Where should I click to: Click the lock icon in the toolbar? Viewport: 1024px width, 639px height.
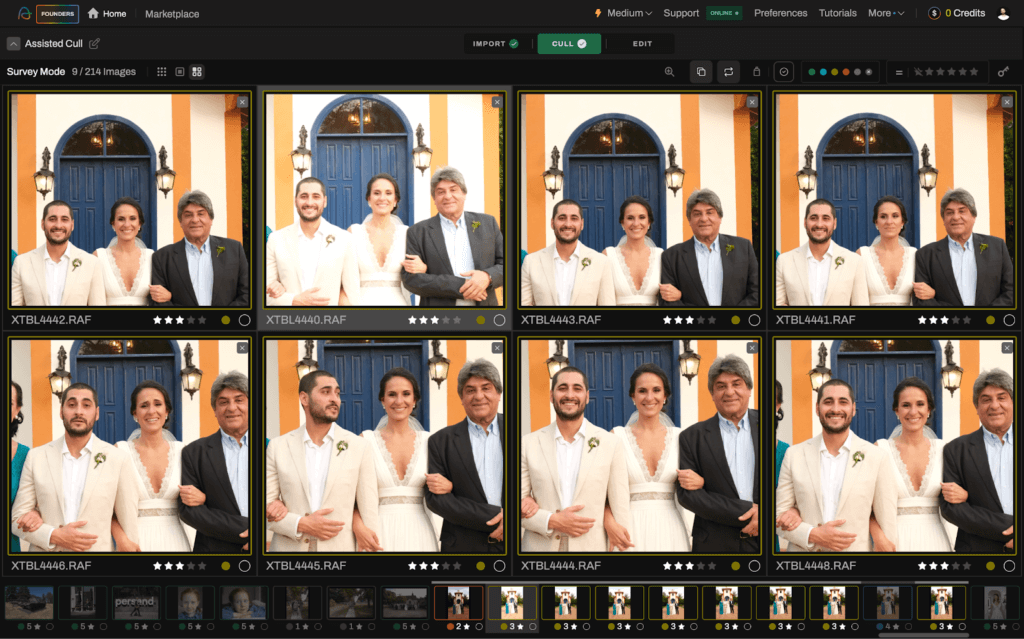(756, 72)
